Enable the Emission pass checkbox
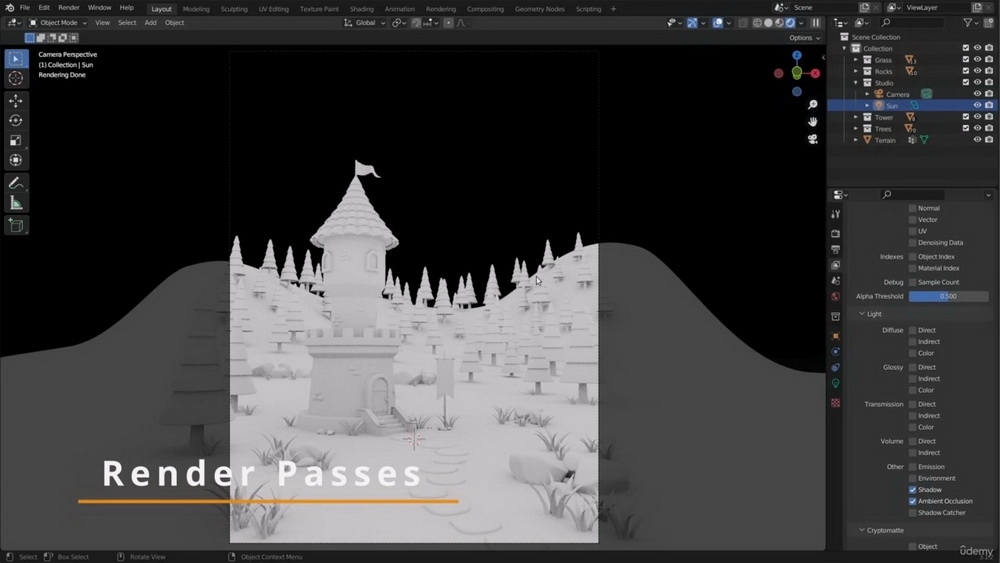Image resolution: width=1000 pixels, height=563 pixels. click(913, 467)
